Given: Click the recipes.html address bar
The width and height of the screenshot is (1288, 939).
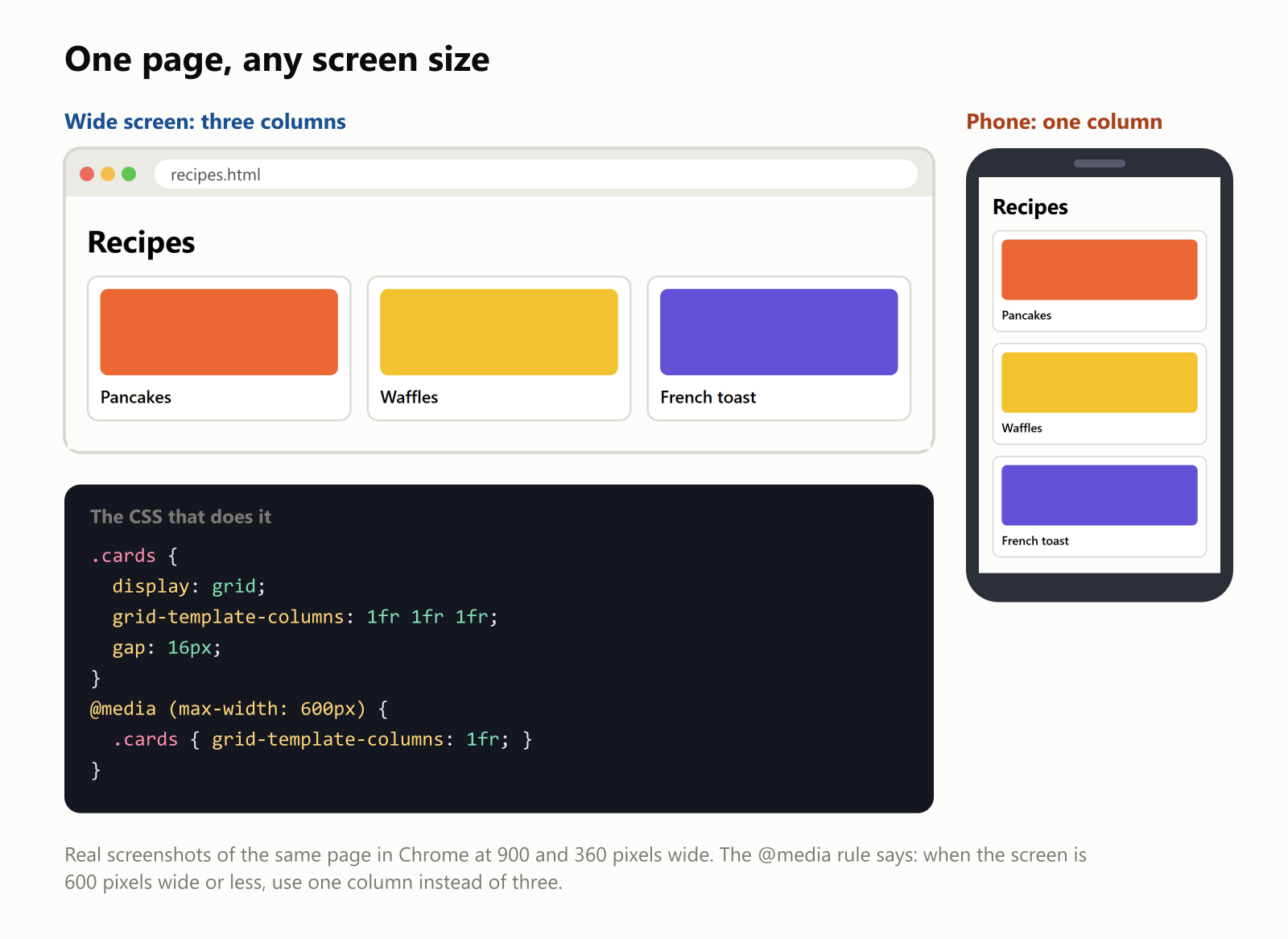Looking at the screenshot, I should click(536, 174).
